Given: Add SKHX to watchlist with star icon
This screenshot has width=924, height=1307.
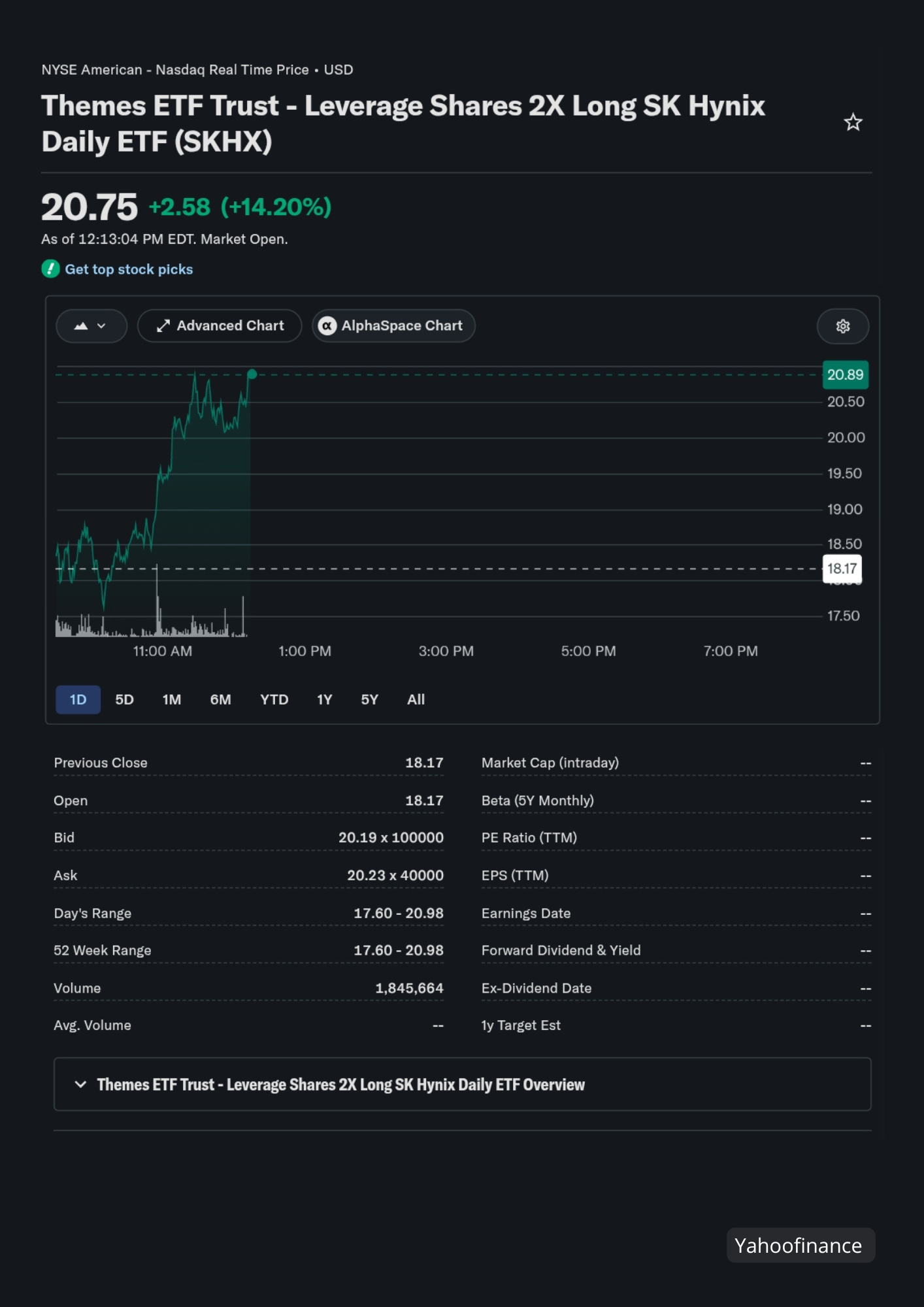Looking at the screenshot, I should coord(853,122).
